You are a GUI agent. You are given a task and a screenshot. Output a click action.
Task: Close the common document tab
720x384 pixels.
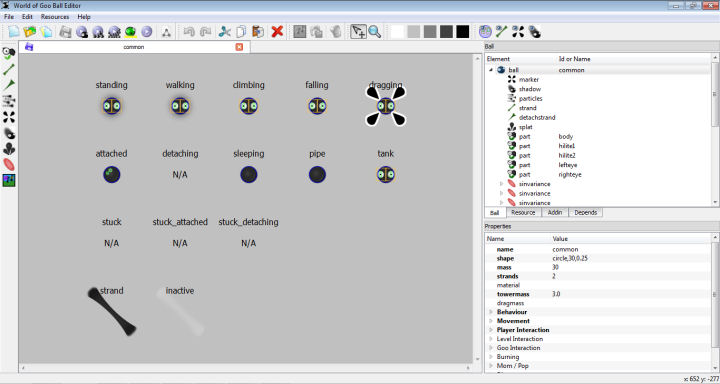(239, 47)
